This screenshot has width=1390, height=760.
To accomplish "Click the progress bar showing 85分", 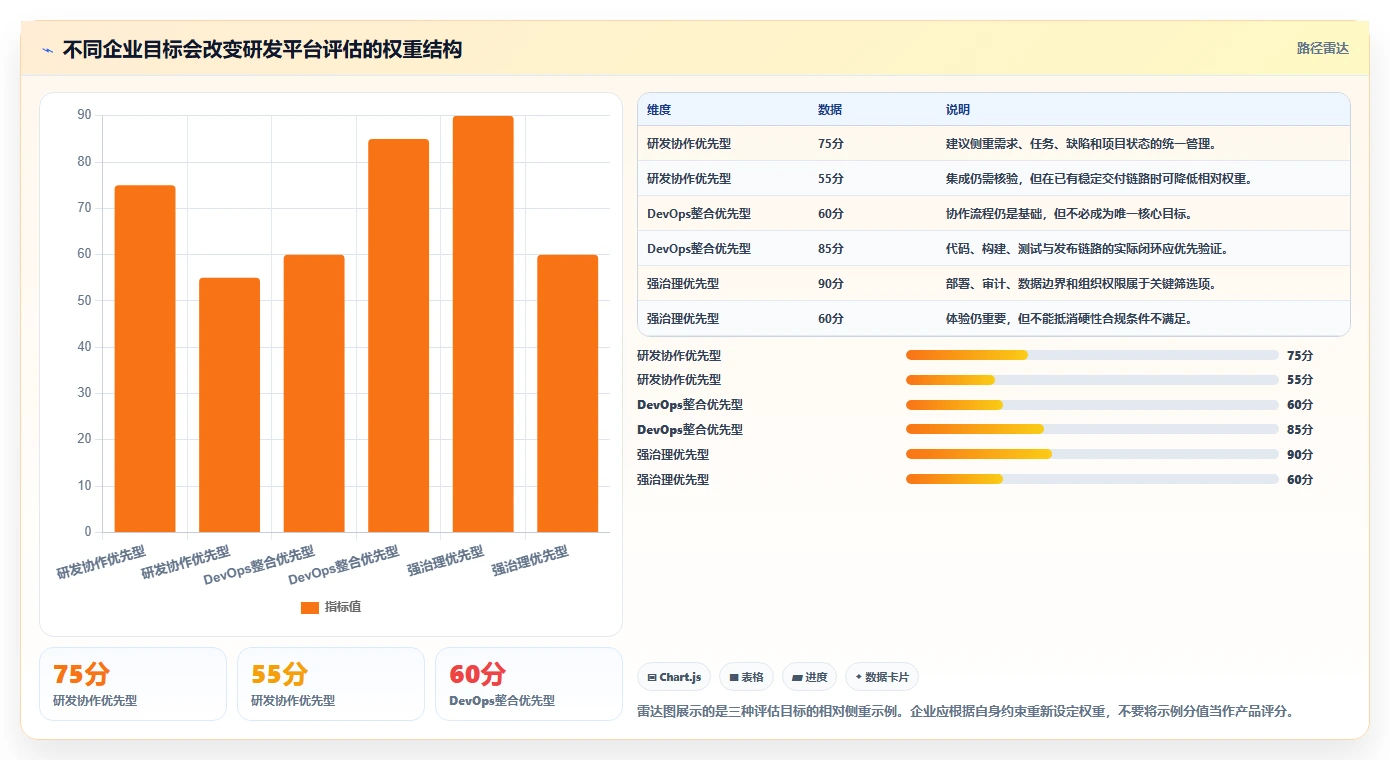I will coord(1092,430).
